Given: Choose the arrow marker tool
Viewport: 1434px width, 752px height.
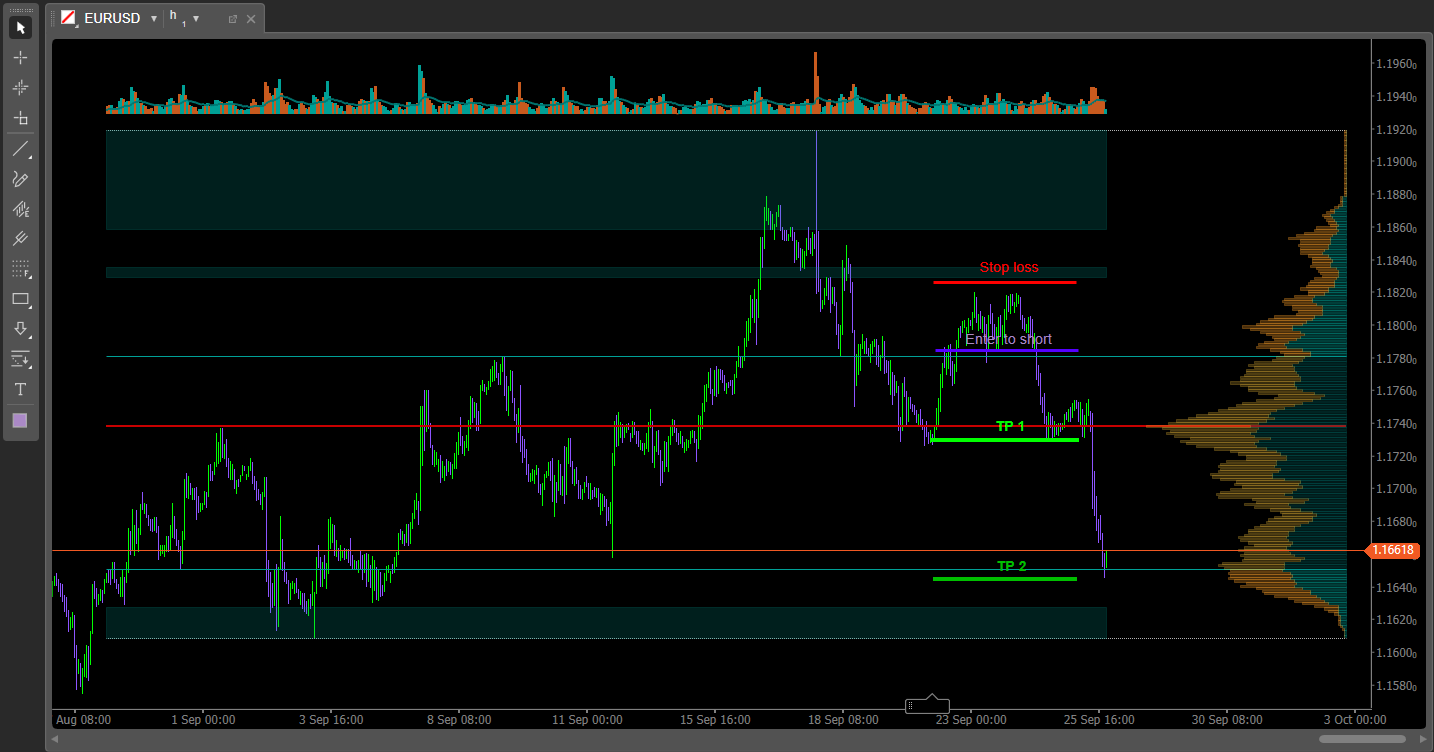Looking at the screenshot, I should 20,329.
